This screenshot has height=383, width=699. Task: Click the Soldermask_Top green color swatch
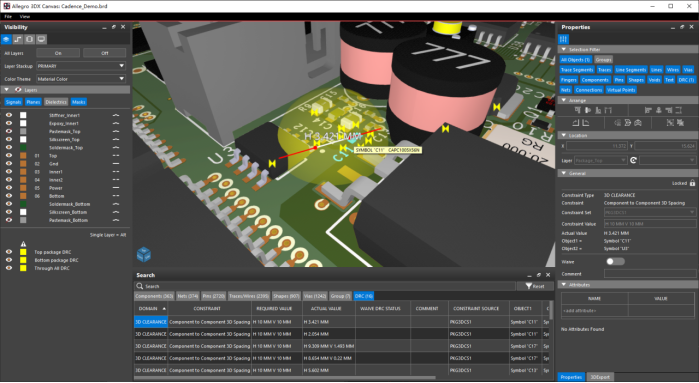(23, 148)
